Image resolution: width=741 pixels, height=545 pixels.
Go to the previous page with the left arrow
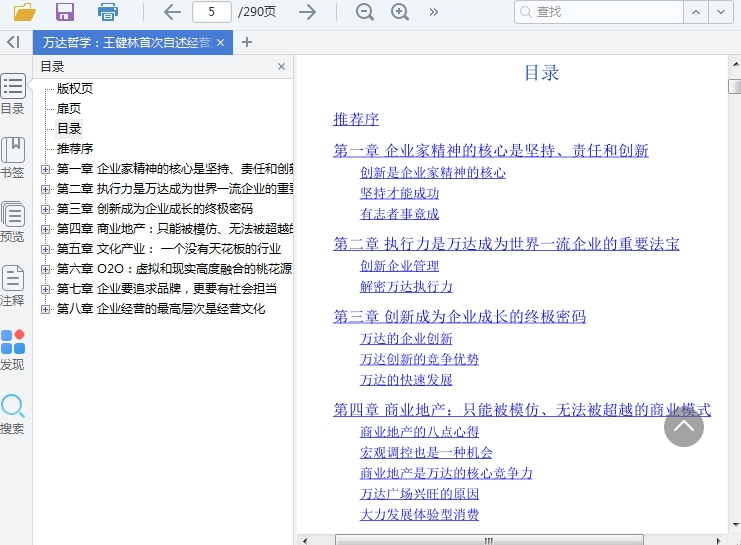point(172,12)
